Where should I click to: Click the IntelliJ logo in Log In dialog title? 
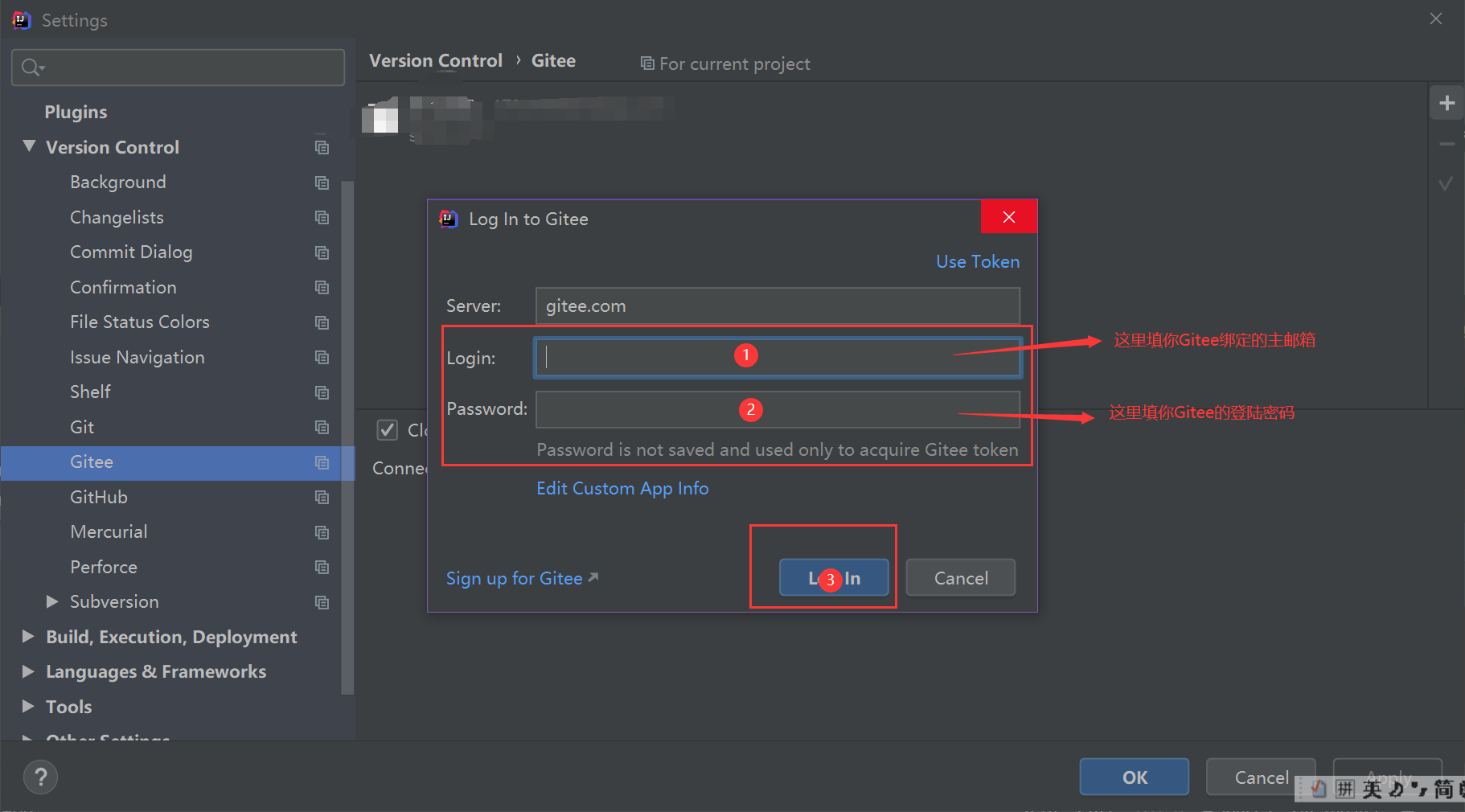(x=449, y=219)
